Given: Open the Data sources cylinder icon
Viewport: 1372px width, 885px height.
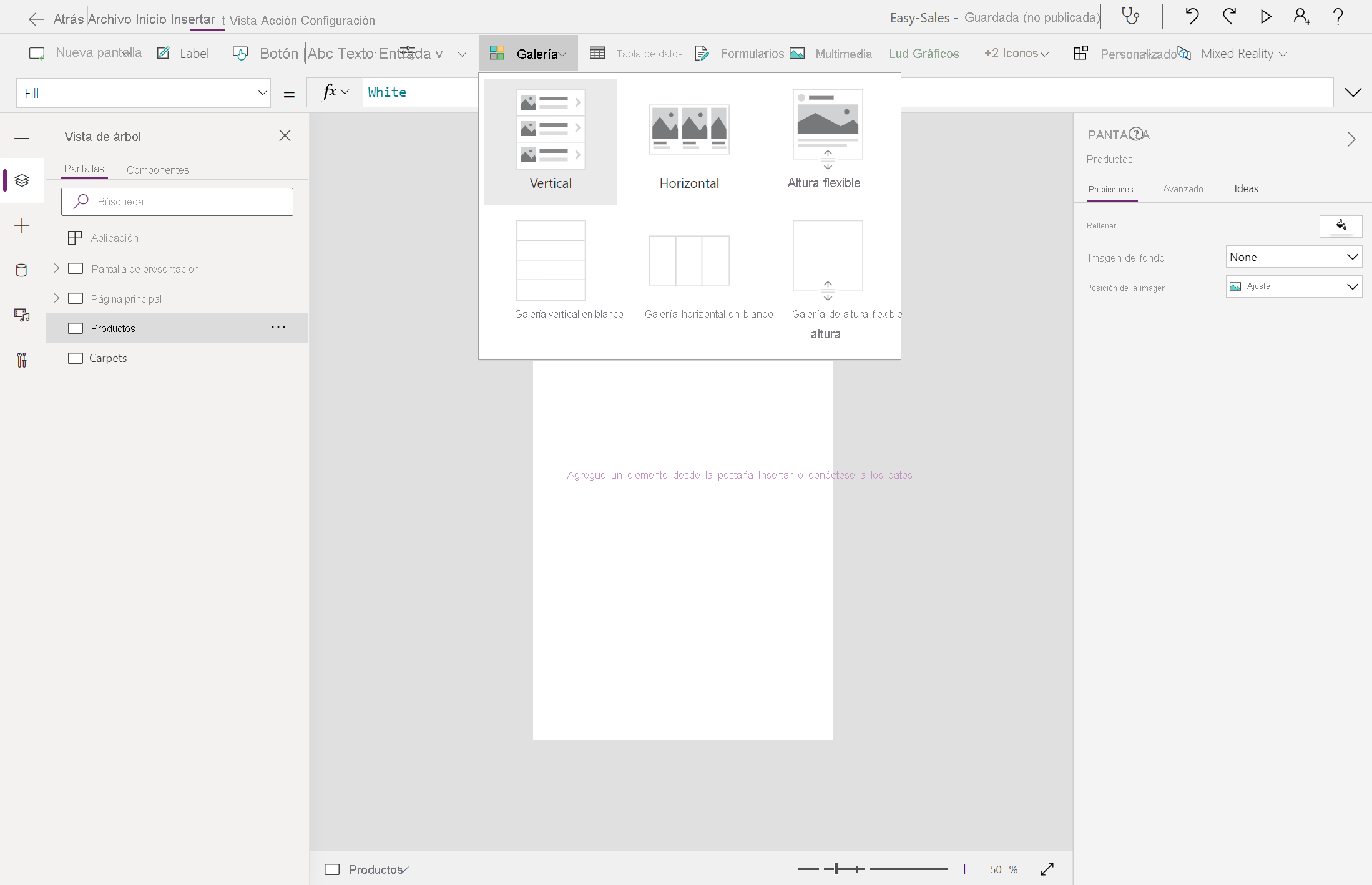Looking at the screenshot, I should coord(22,270).
